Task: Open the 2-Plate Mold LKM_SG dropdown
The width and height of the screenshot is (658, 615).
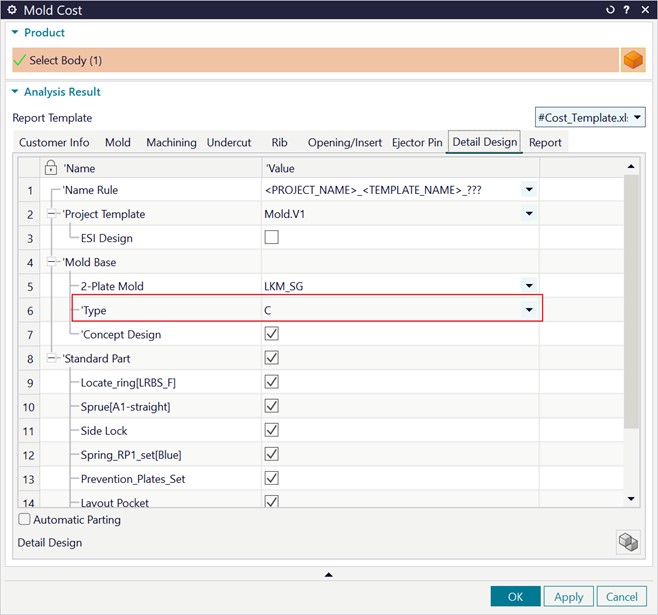Action: point(529,286)
